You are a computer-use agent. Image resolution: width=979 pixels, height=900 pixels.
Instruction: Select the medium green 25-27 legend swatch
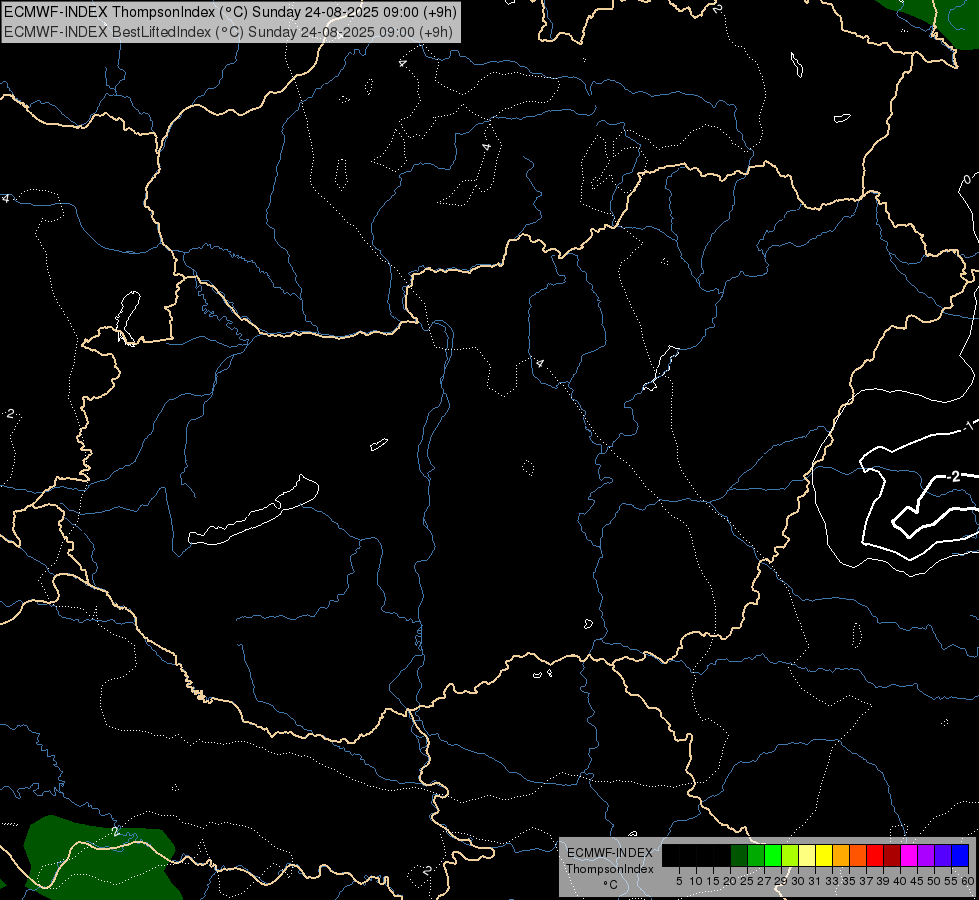pos(756,855)
